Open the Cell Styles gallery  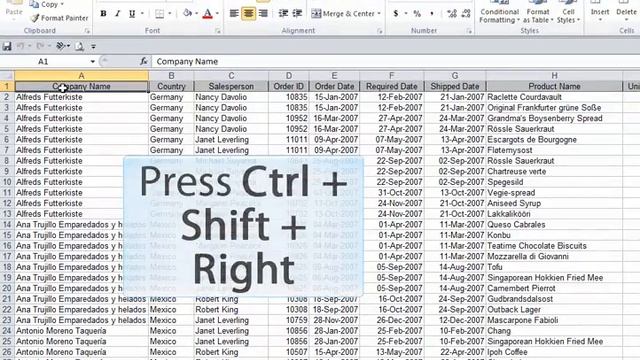coord(568,12)
